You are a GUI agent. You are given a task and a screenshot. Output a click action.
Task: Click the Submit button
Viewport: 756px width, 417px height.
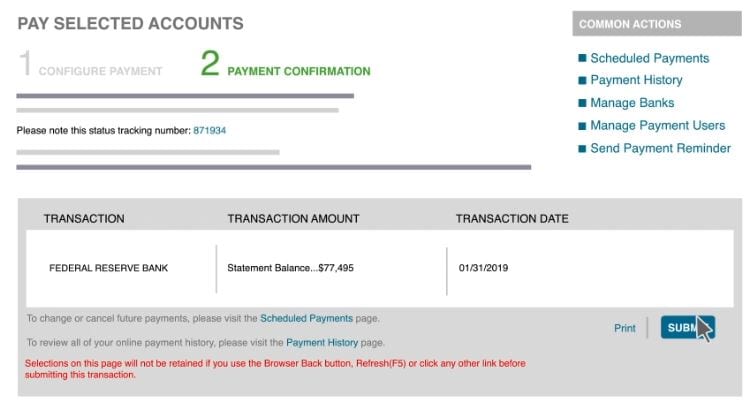[685, 328]
